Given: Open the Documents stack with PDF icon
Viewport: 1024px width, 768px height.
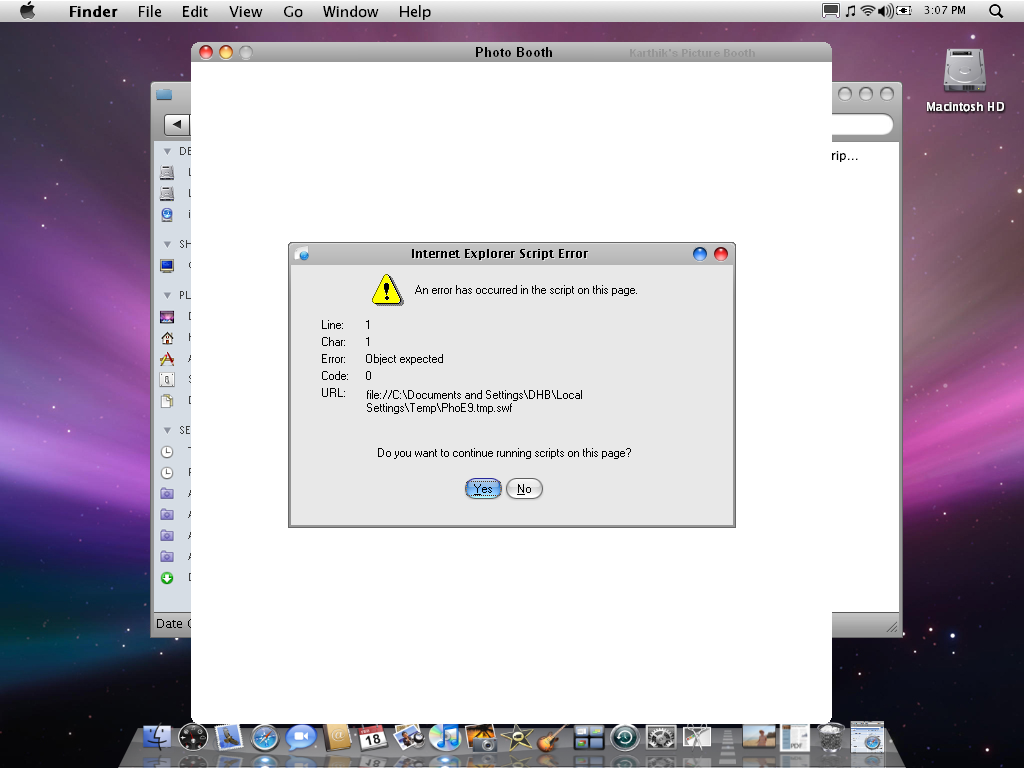Looking at the screenshot, I should [x=795, y=738].
